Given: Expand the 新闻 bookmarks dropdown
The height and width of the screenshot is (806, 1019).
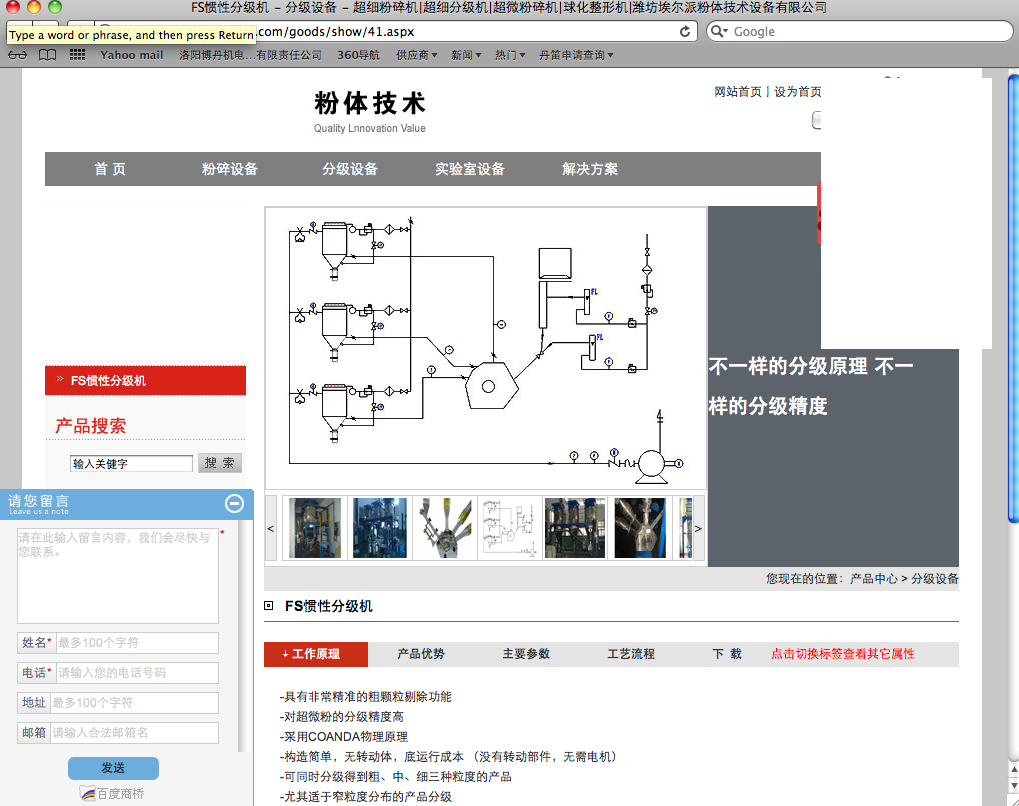Looking at the screenshot, I should 465,55.
